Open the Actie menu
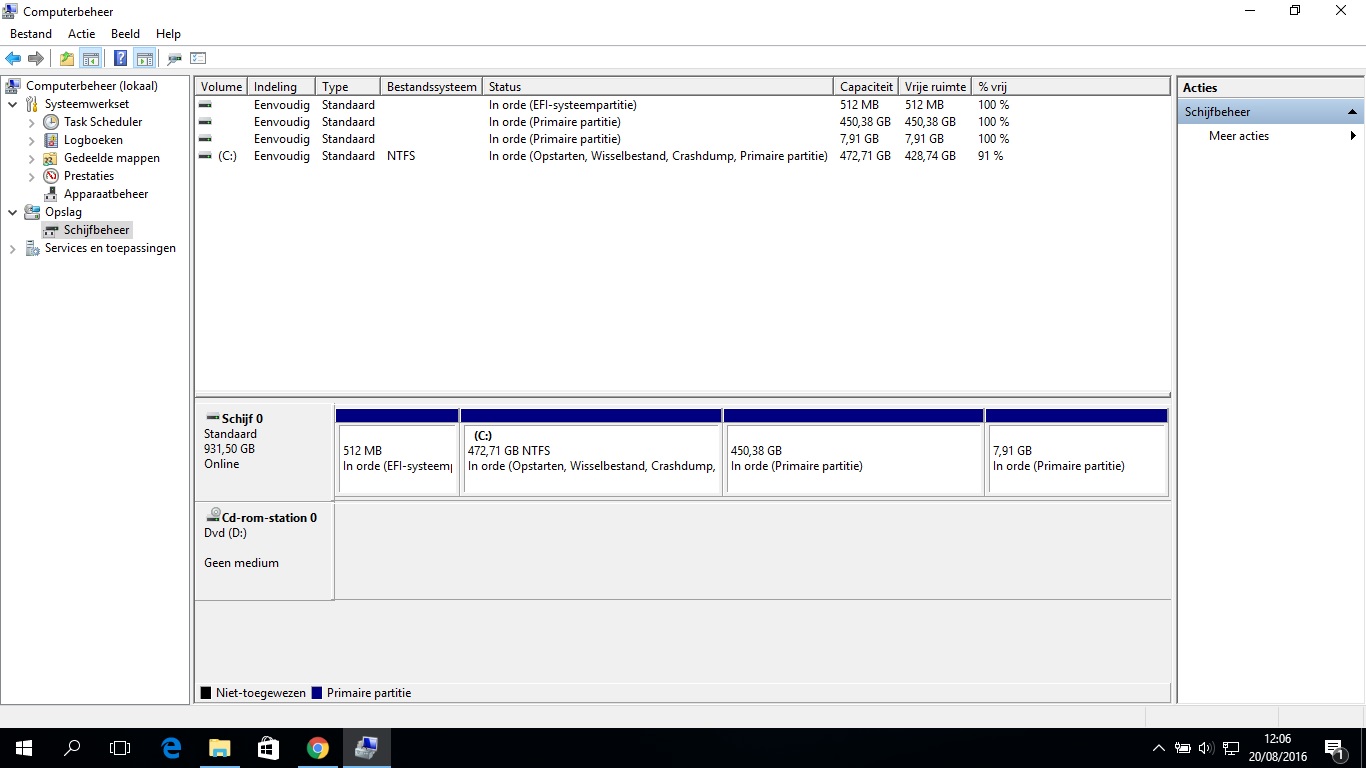This screenshot has width=1366, height=768. pyautogui.click(x=82, y=34)
